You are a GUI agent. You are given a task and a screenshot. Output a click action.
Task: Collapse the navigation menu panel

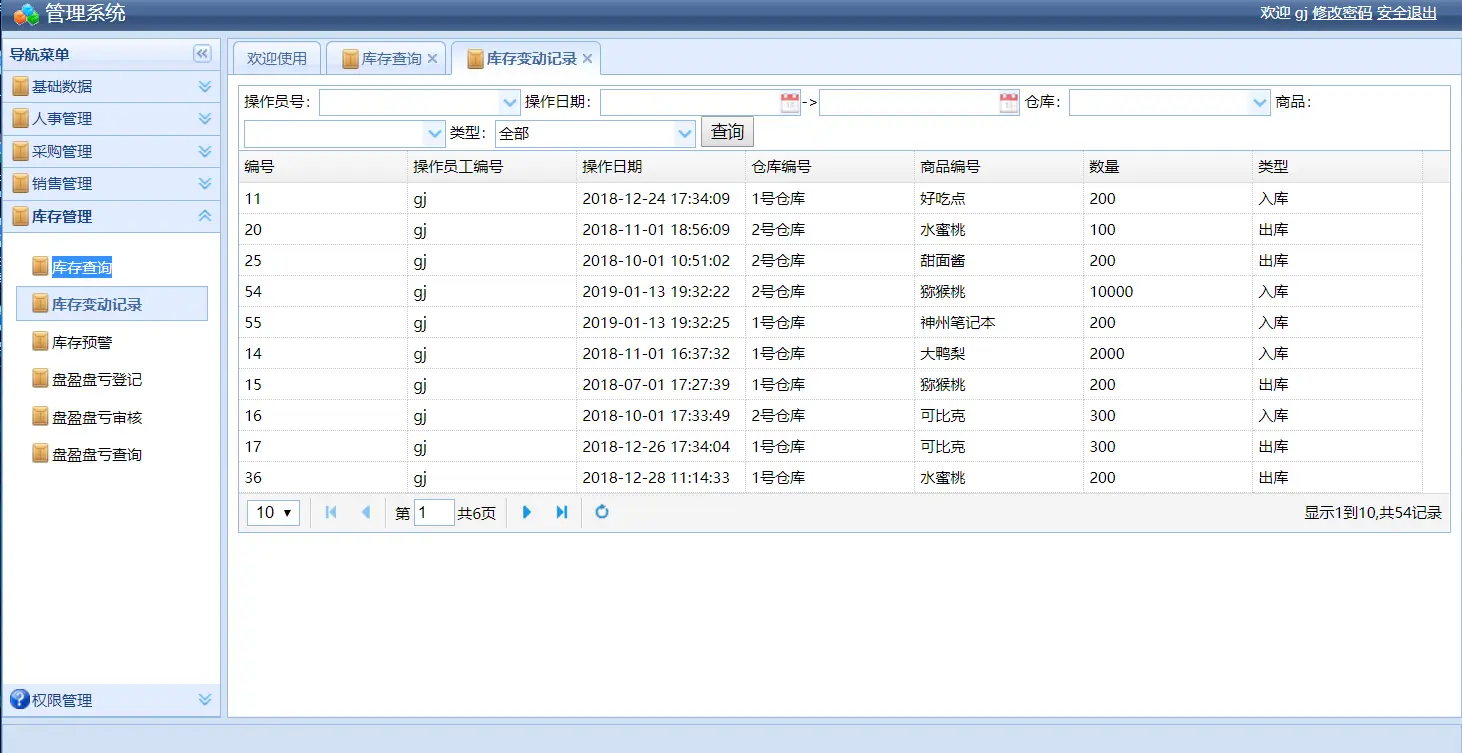(202, 54)
